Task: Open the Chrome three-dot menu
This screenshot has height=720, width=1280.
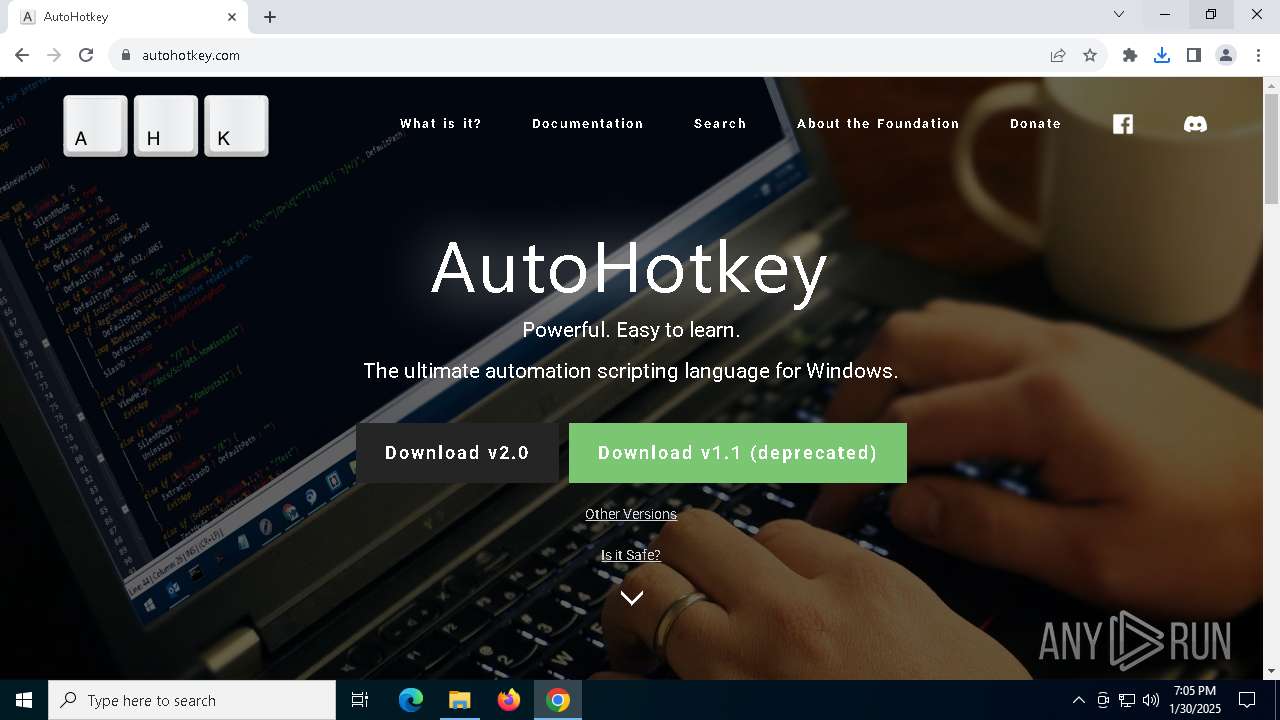Action: pyautogui.click(x=1258, y=55)
